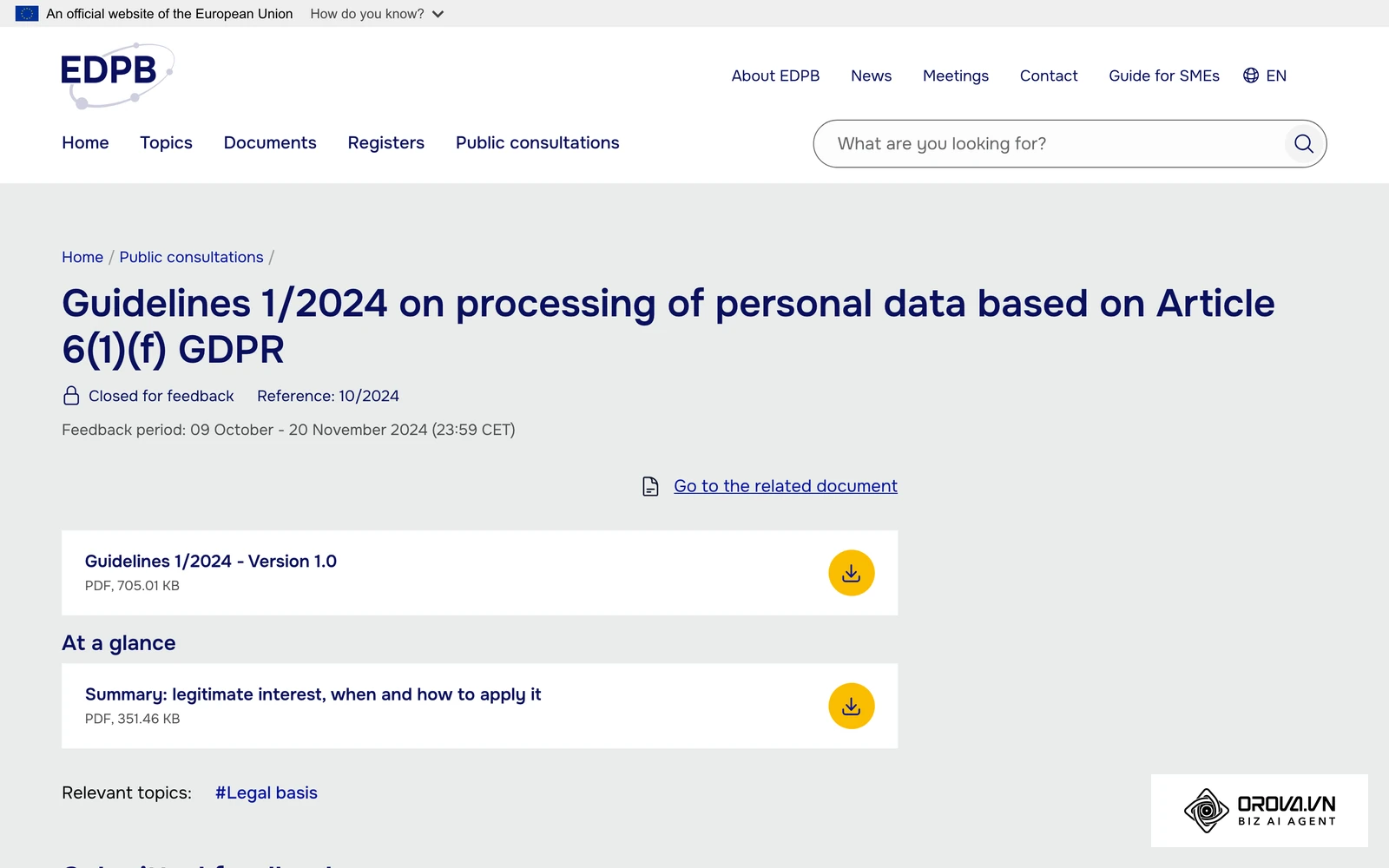
Task: Click the 'Reference: 10/2024' text
Action: 328,396
